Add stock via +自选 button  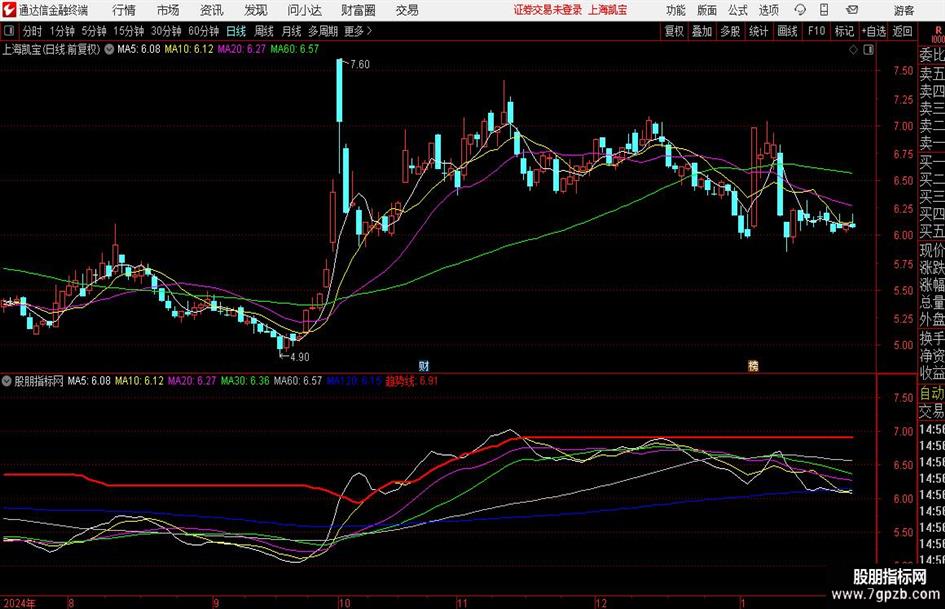coord(874,31)
